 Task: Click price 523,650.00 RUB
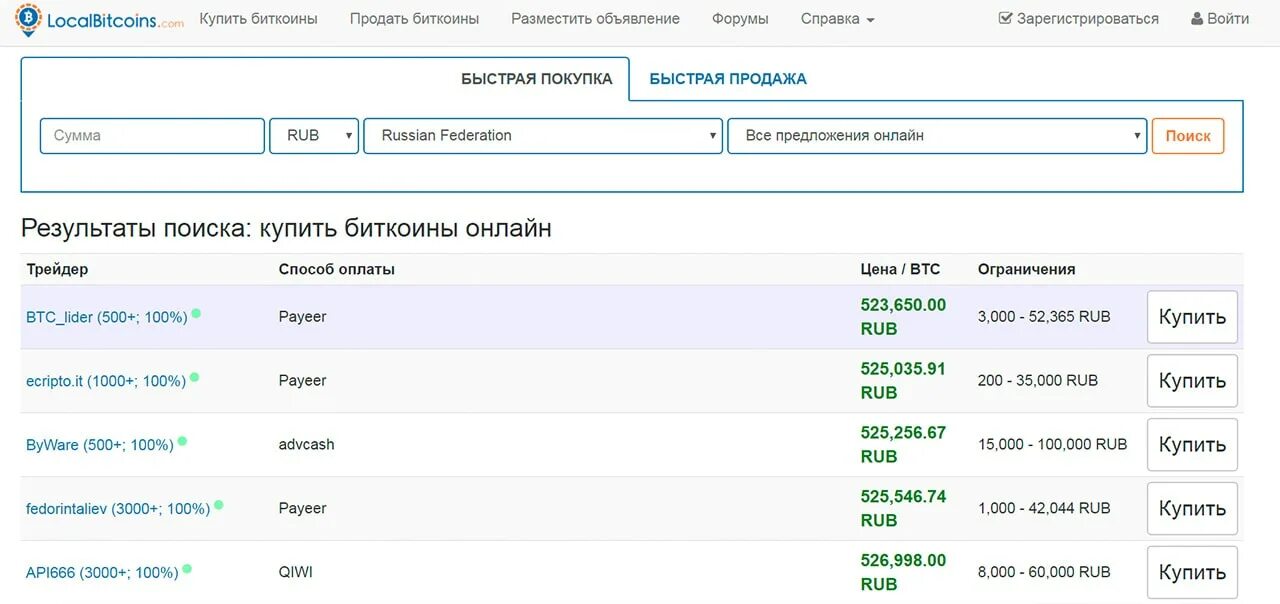tap(903, 317)
